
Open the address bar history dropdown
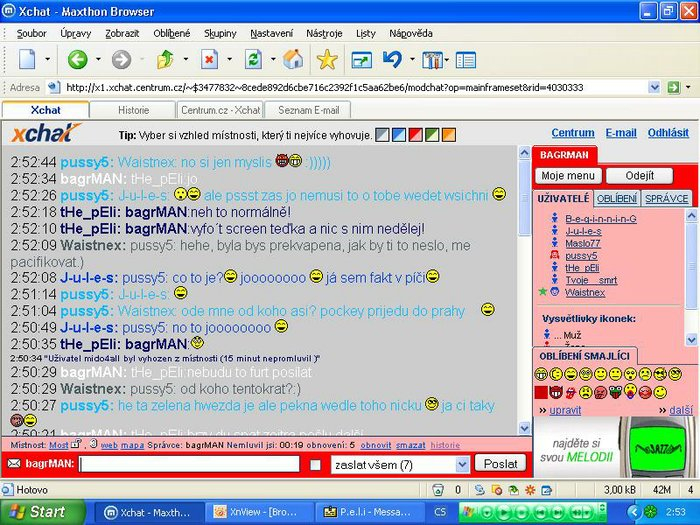click(654, 87)
